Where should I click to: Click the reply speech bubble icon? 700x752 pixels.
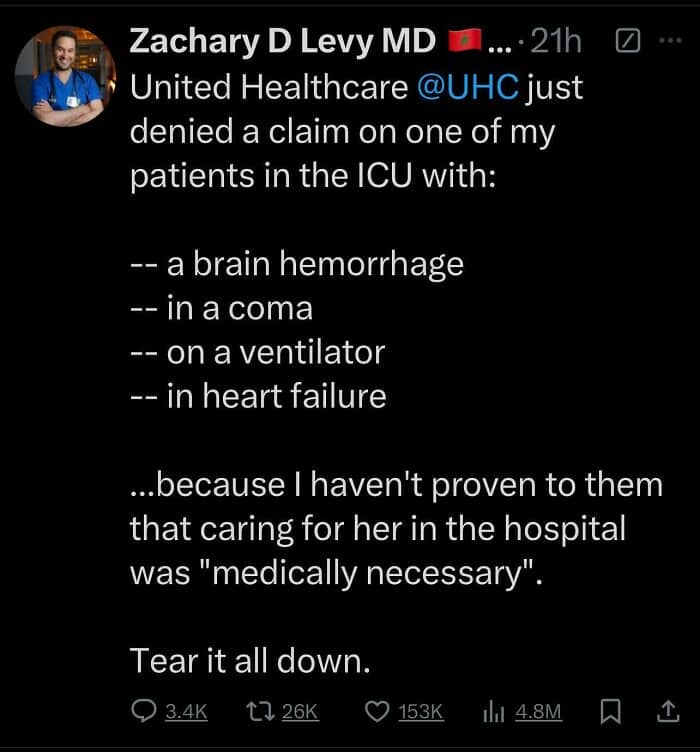143,711
